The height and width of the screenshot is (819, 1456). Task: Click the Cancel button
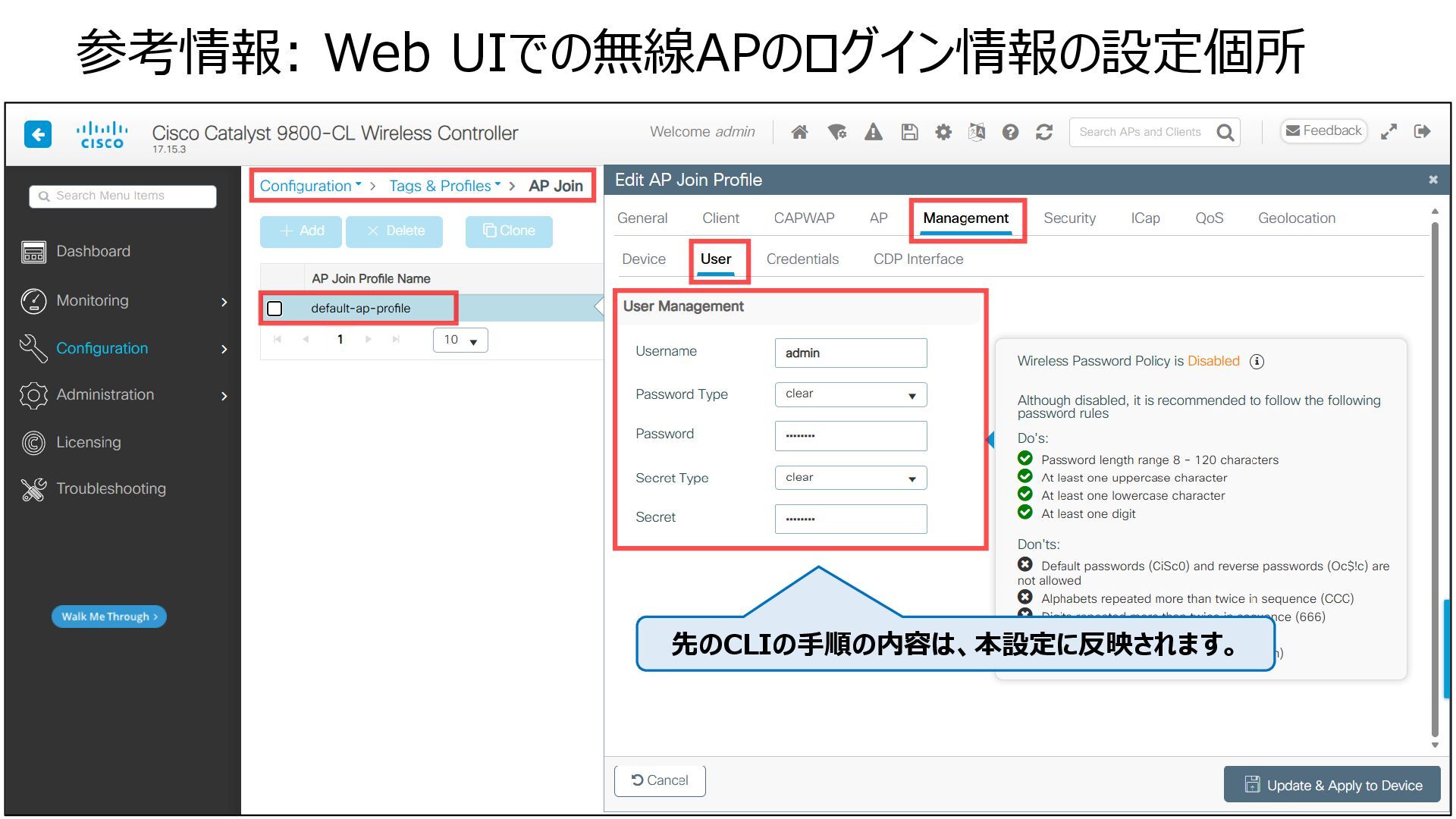pyautogui.click(x=660, y=780)
